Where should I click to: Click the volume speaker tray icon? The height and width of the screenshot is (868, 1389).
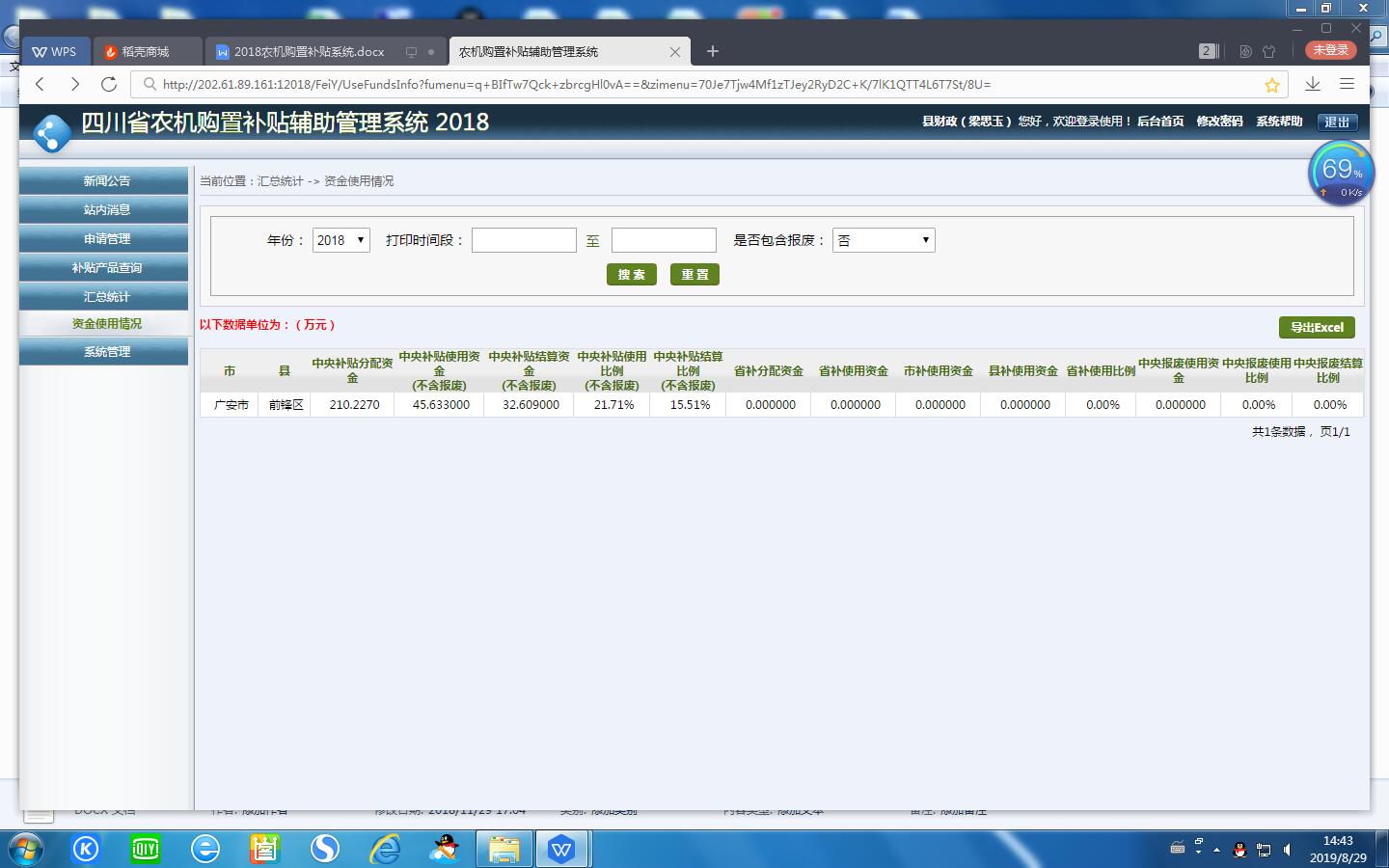point(1287,850)
